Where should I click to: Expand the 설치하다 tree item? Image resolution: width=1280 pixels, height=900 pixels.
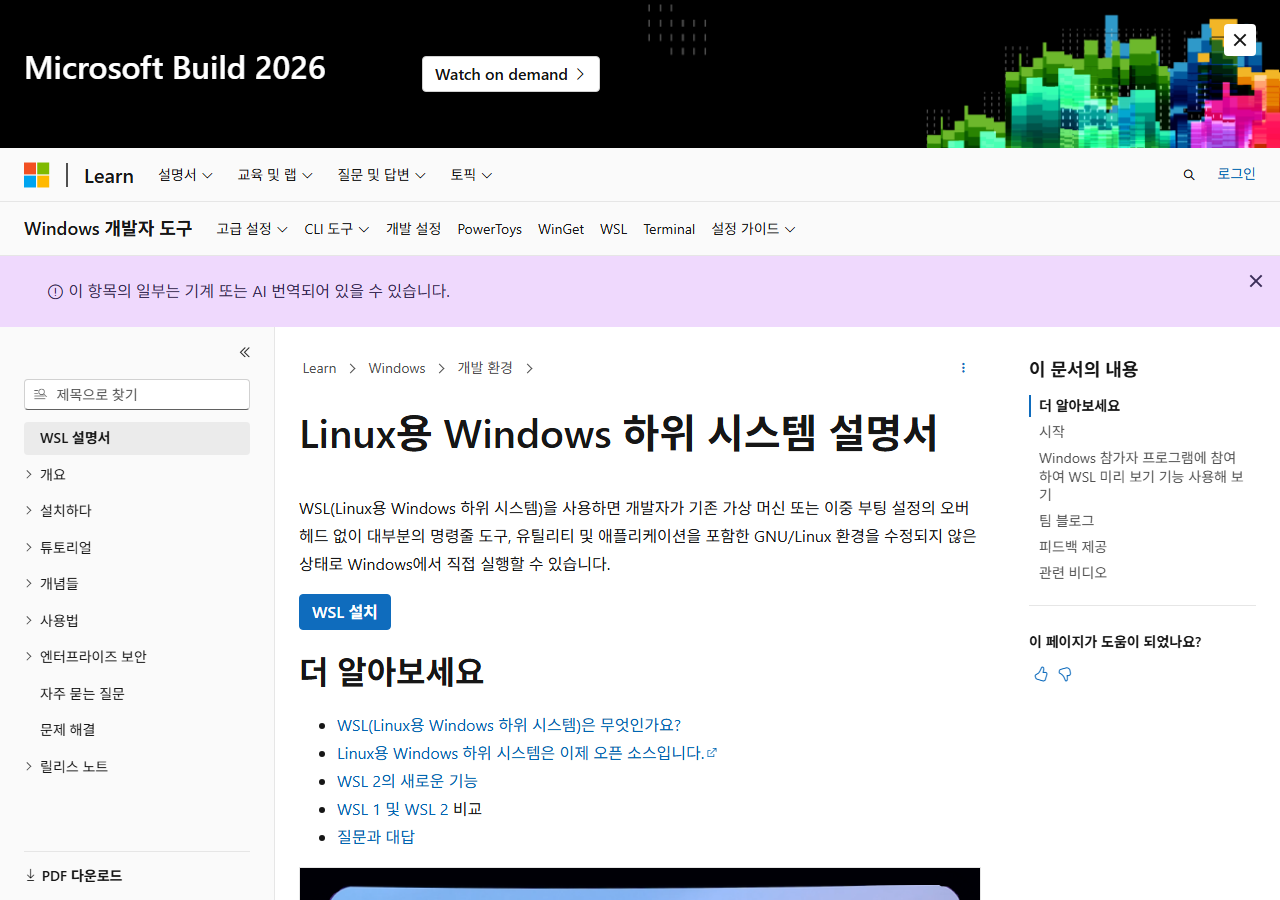pyautogui.click(x=137, y=511)
